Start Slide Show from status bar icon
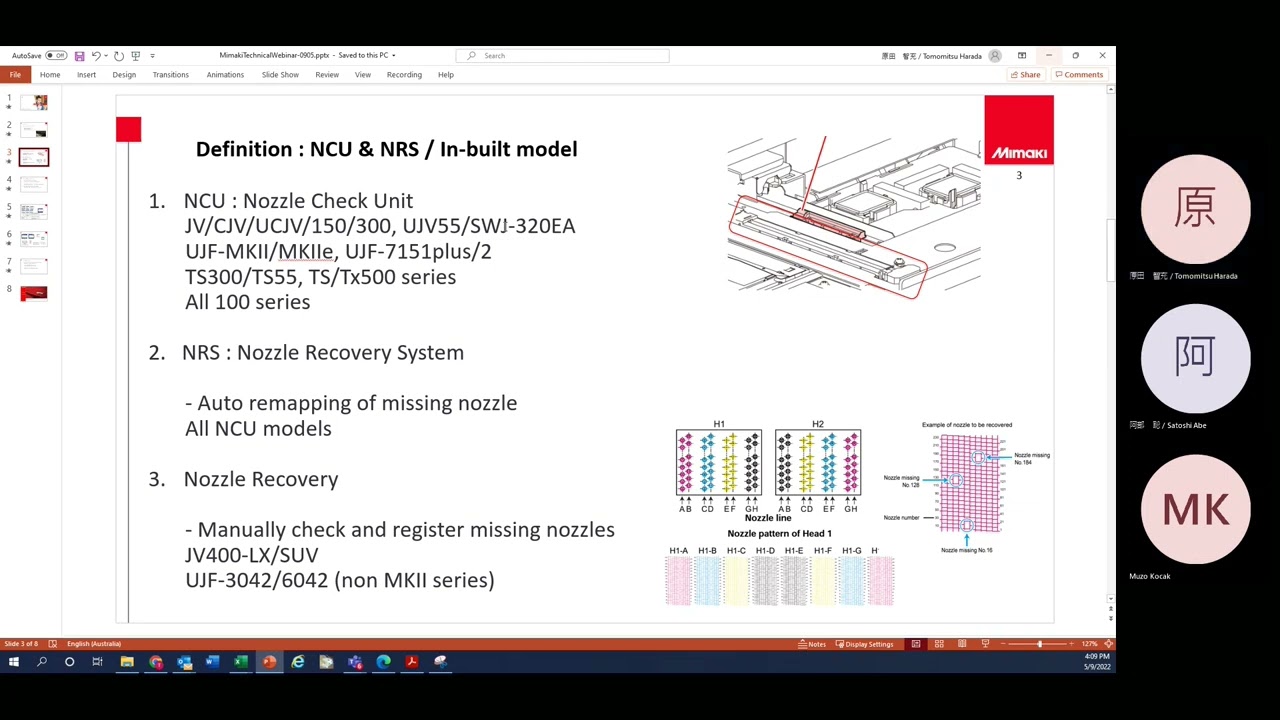The image size is (1280, 720). 985,644
